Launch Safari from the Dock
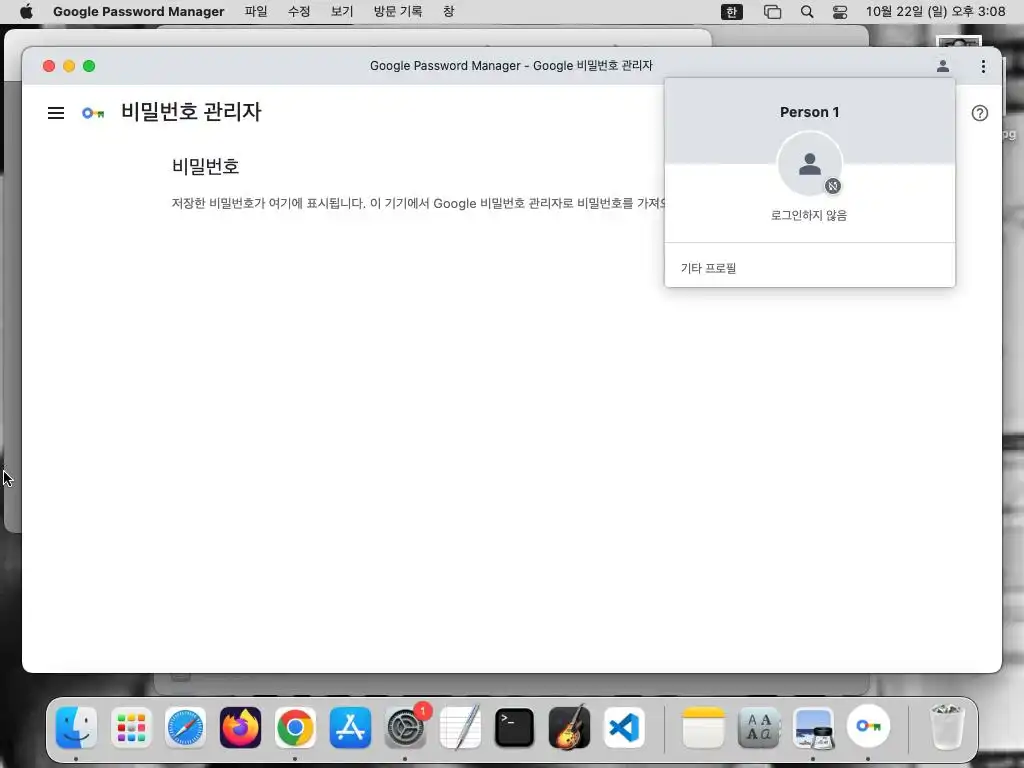1024x768 pixels. click(185, 728)
